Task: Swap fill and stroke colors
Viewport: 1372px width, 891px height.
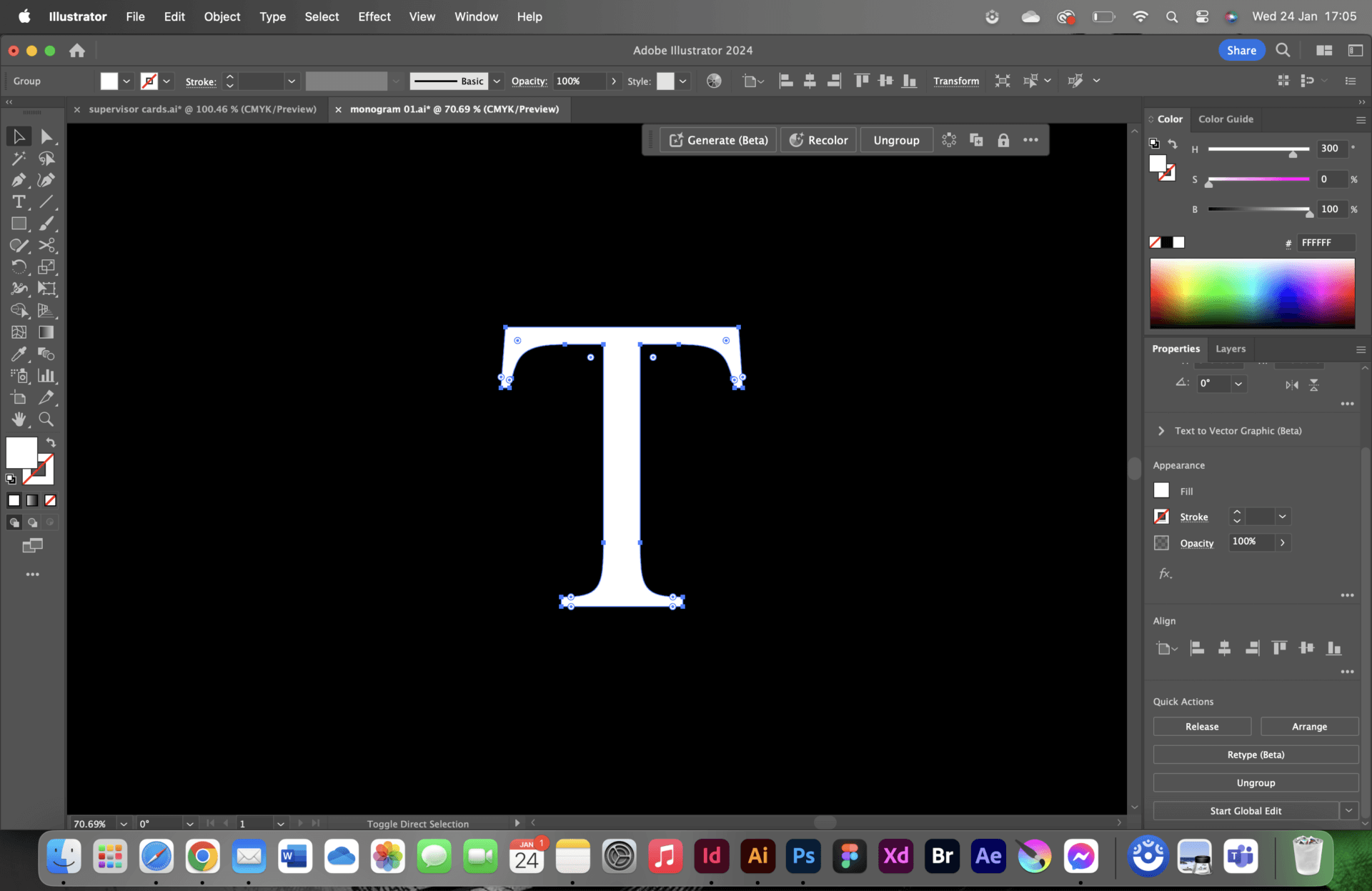Action: pyautogui.click(x=51, y=442)
